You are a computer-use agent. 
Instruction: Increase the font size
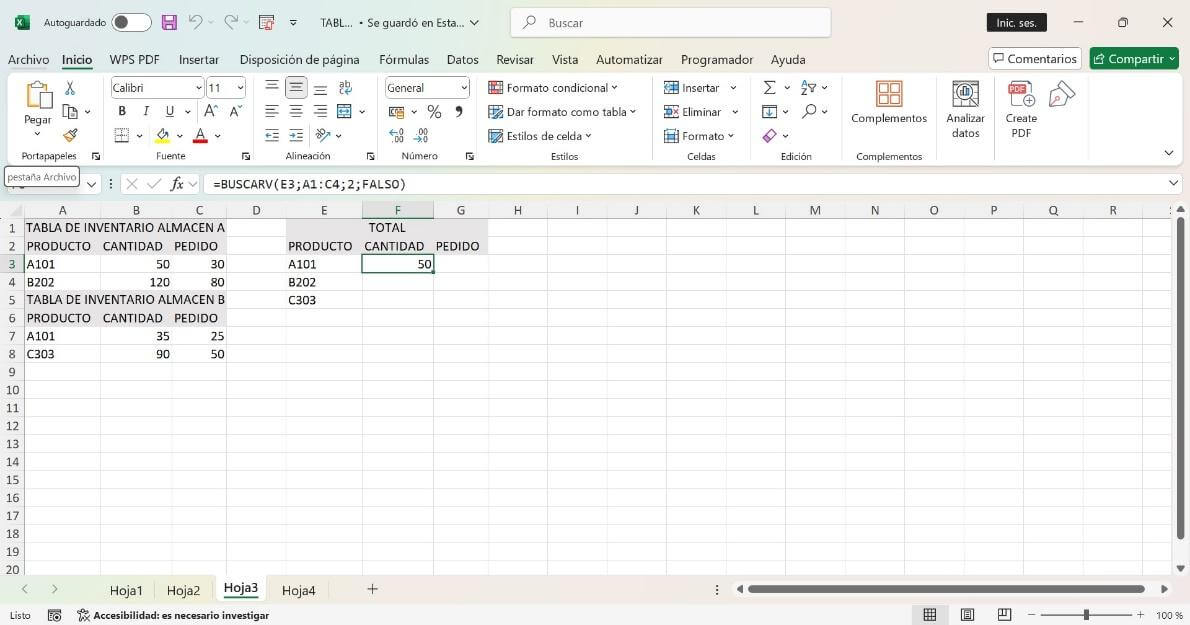pyautogui.click(x=211, y=111)
